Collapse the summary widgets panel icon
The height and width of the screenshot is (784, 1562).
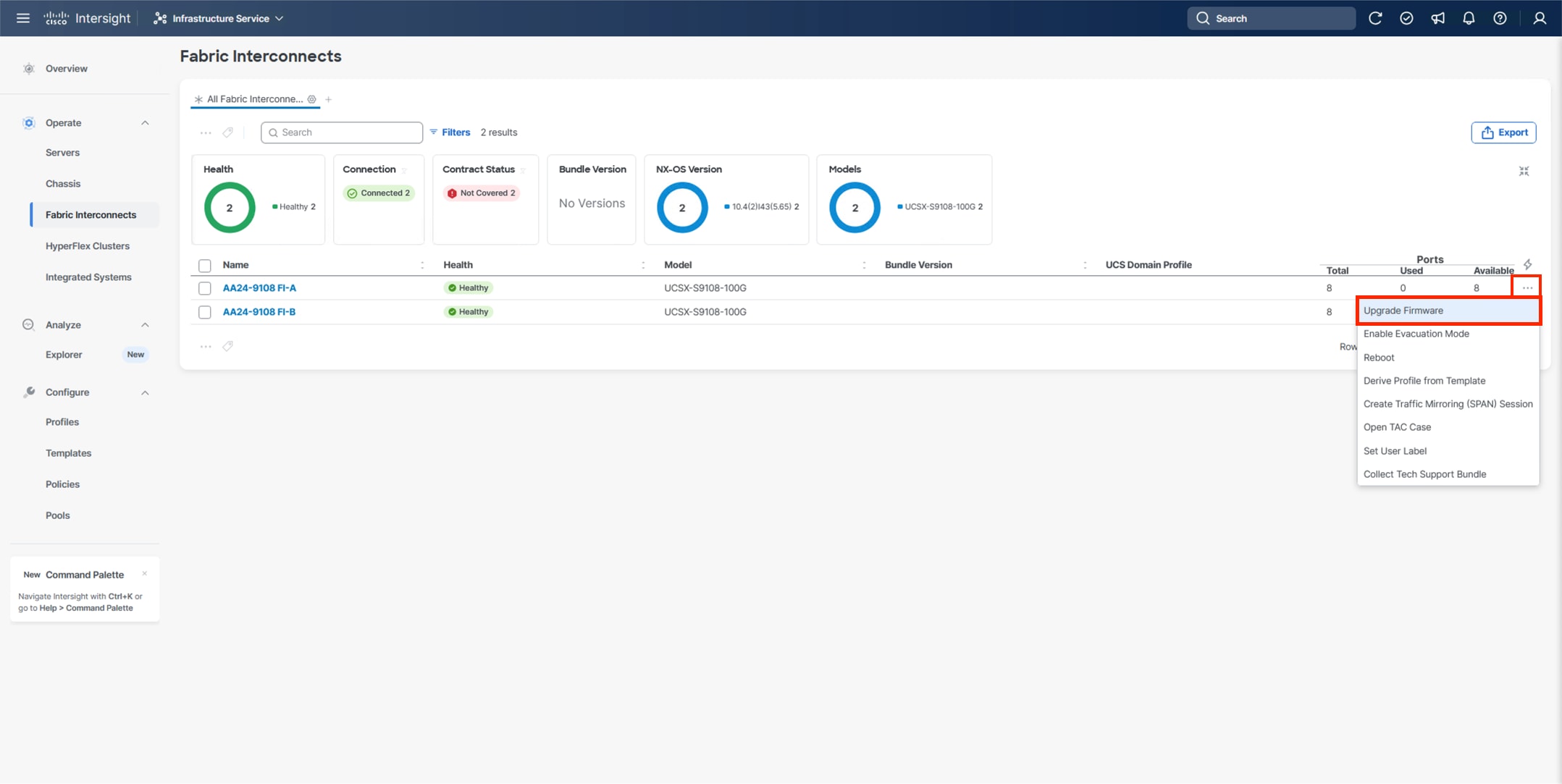pyautogui.click(x=1524, y=172)
